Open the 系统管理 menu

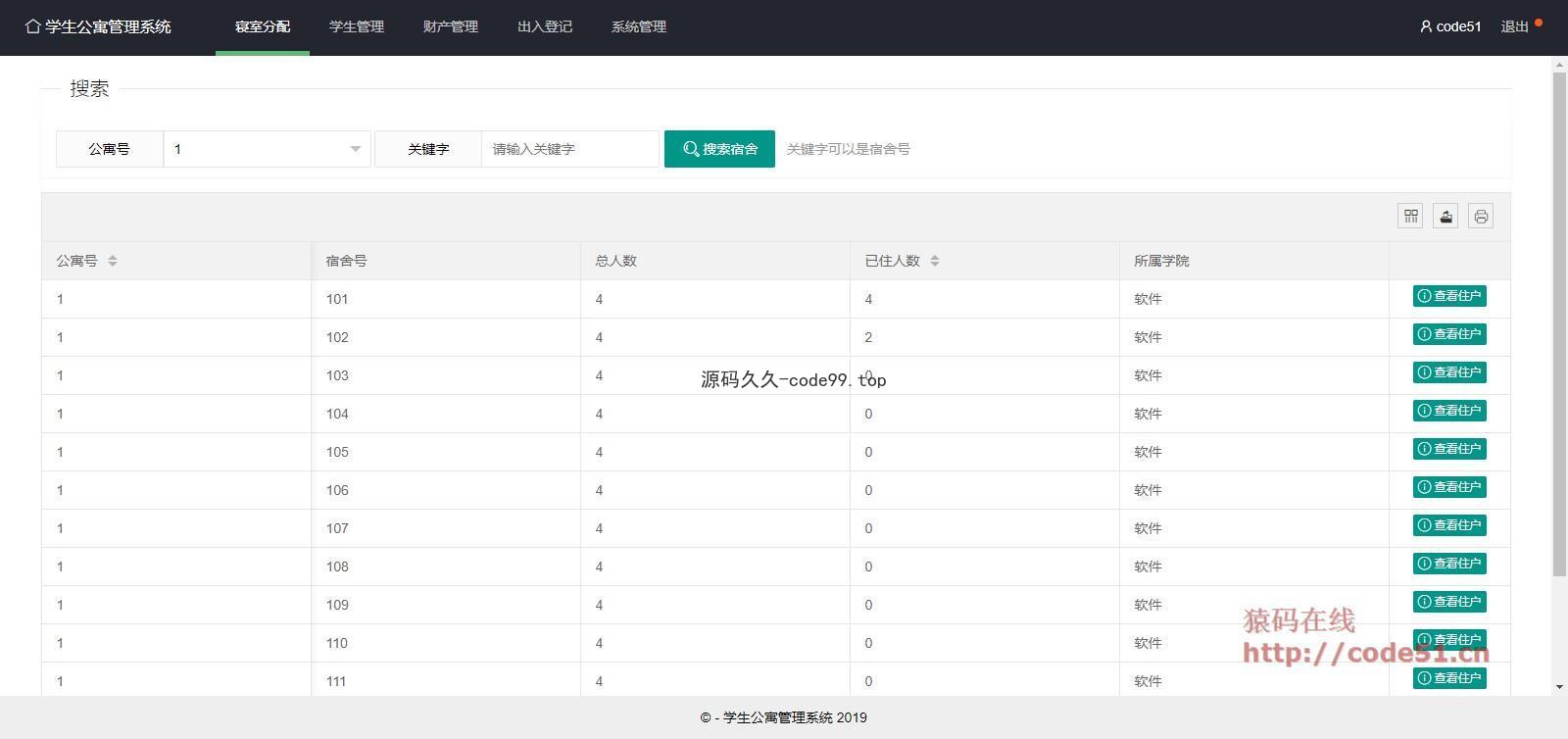tap(639, 27)
